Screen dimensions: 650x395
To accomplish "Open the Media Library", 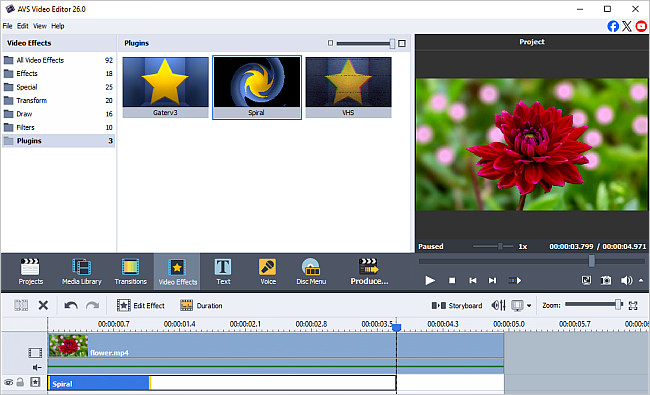I will (82, 272).
